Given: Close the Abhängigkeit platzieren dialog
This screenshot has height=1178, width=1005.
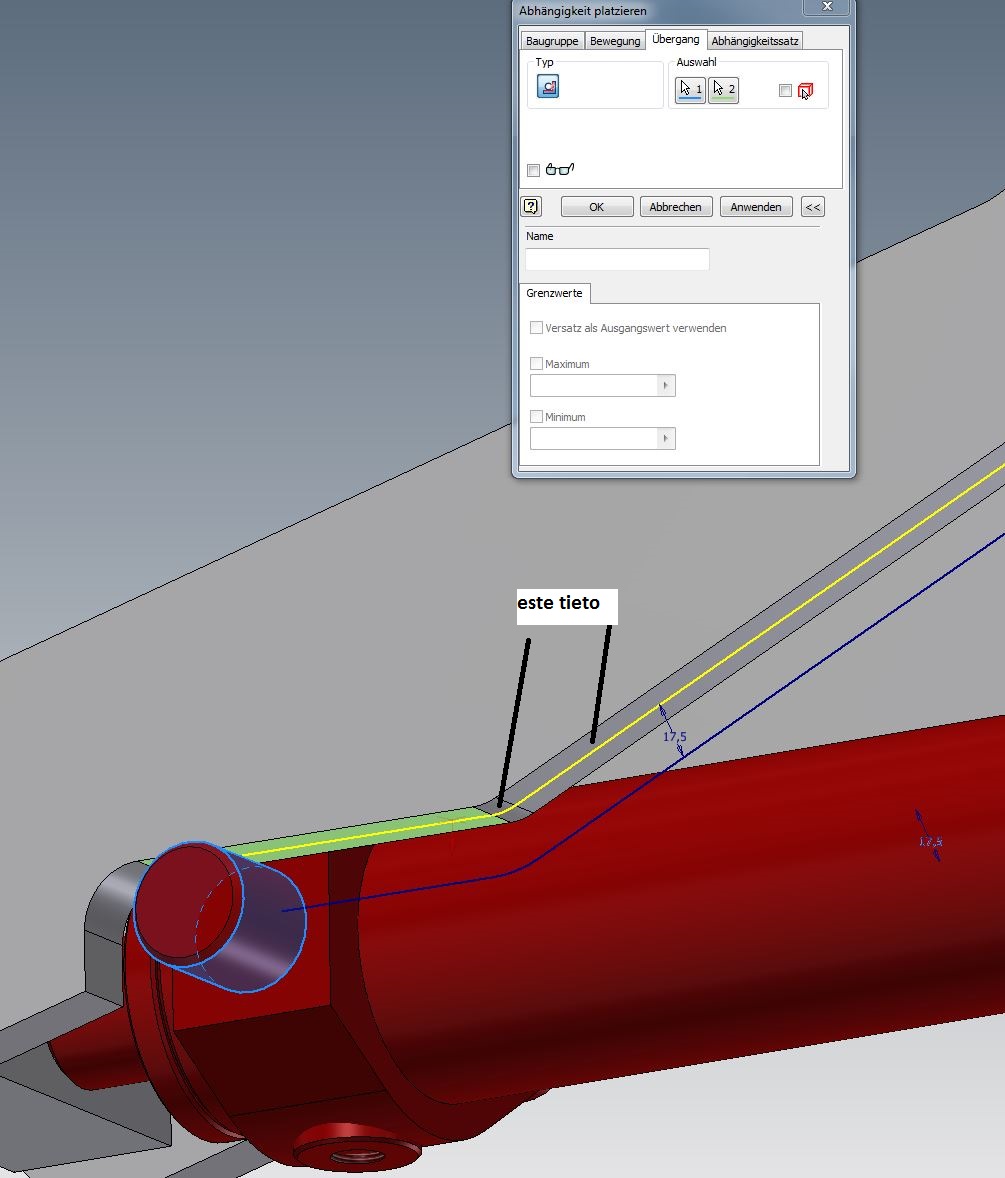Looking at the screenshot, I should click(x=827, y=9).
